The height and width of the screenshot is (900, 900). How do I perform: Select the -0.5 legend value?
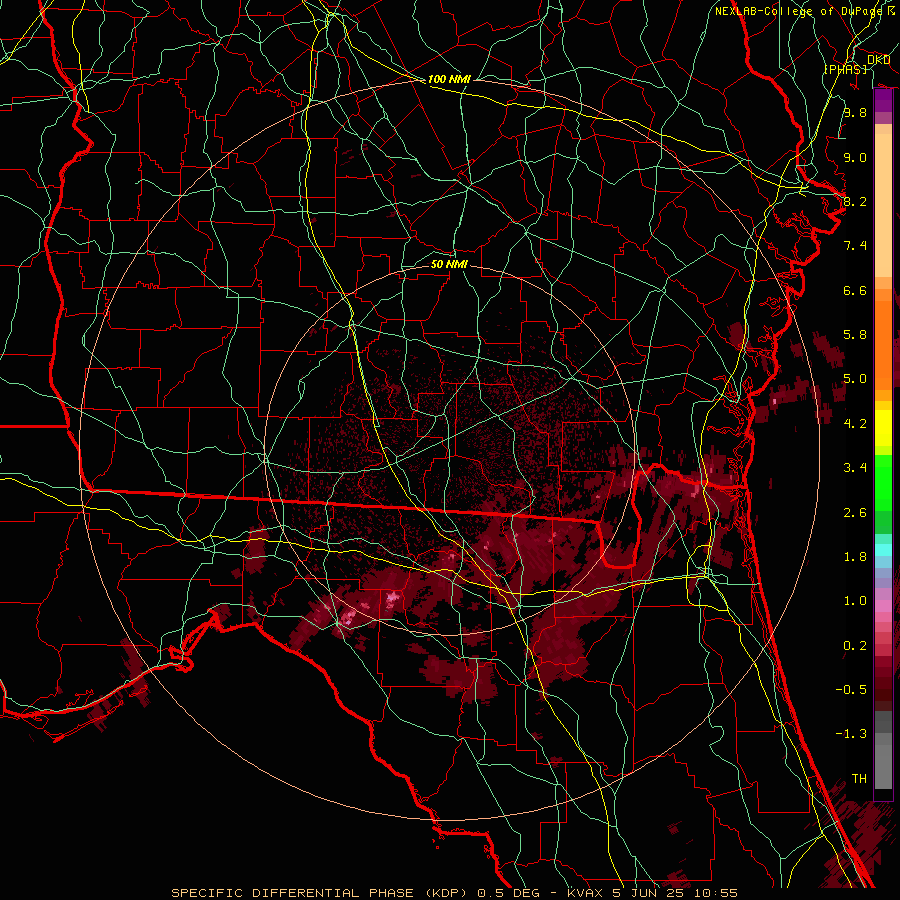coord(851,690)
